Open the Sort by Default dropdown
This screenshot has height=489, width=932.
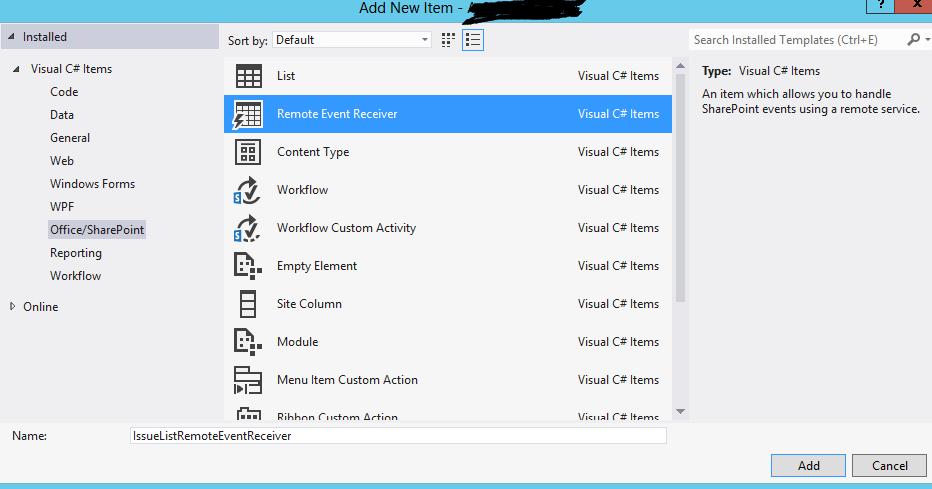point(351,40)
